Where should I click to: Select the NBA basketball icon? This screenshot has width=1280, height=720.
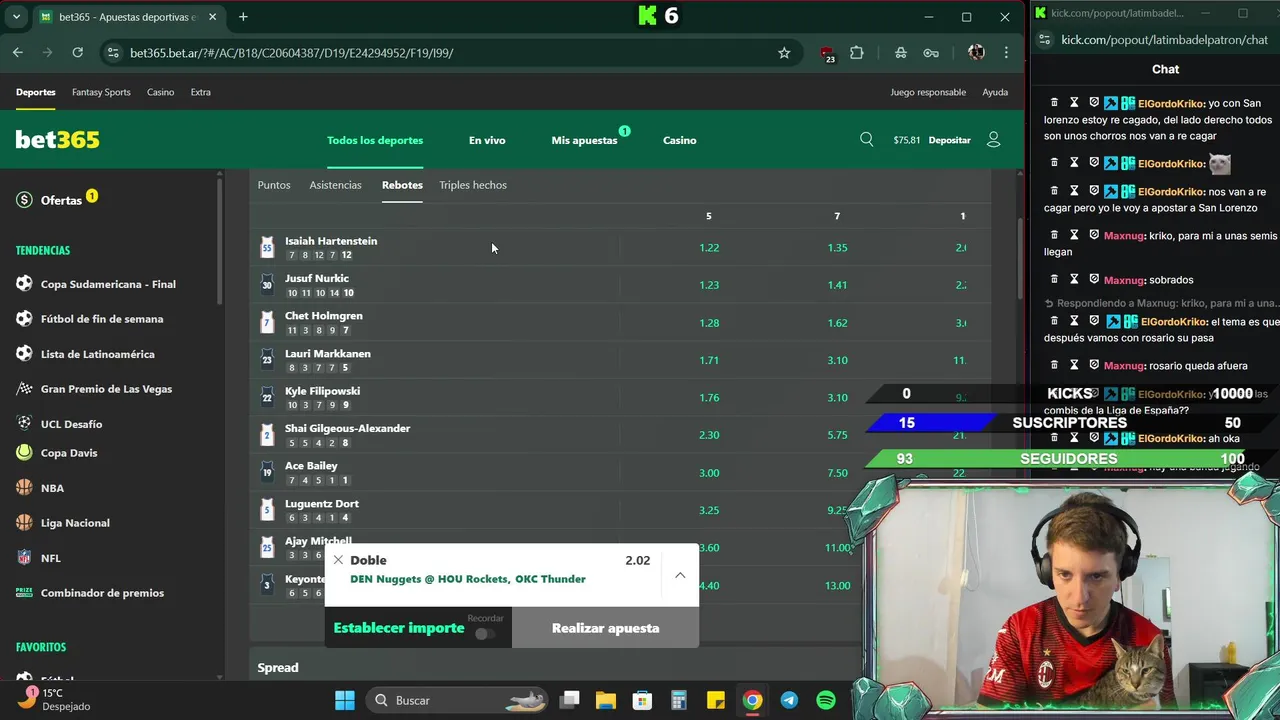[24, 488]
